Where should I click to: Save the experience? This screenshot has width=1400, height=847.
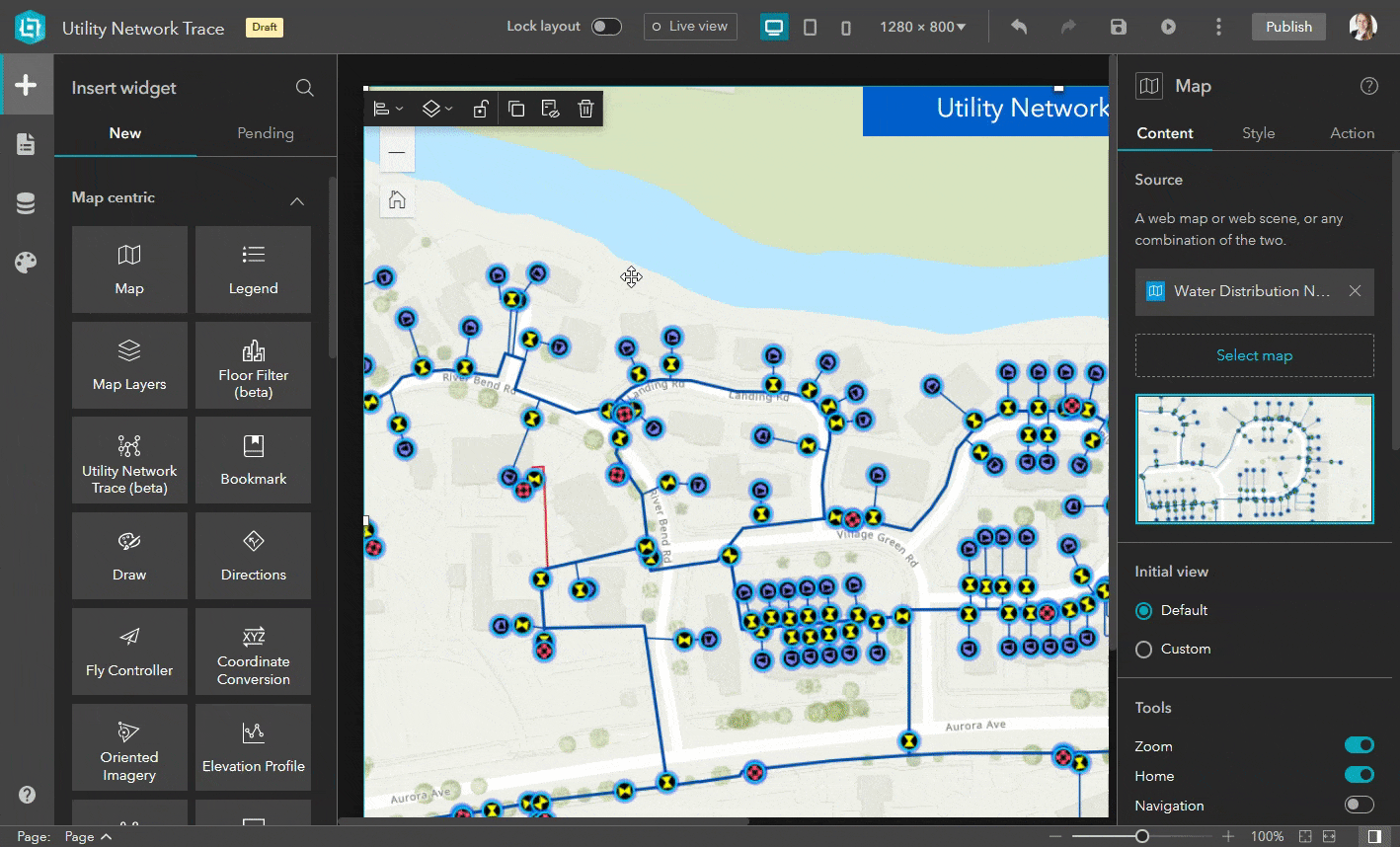tap(1118, 27)
